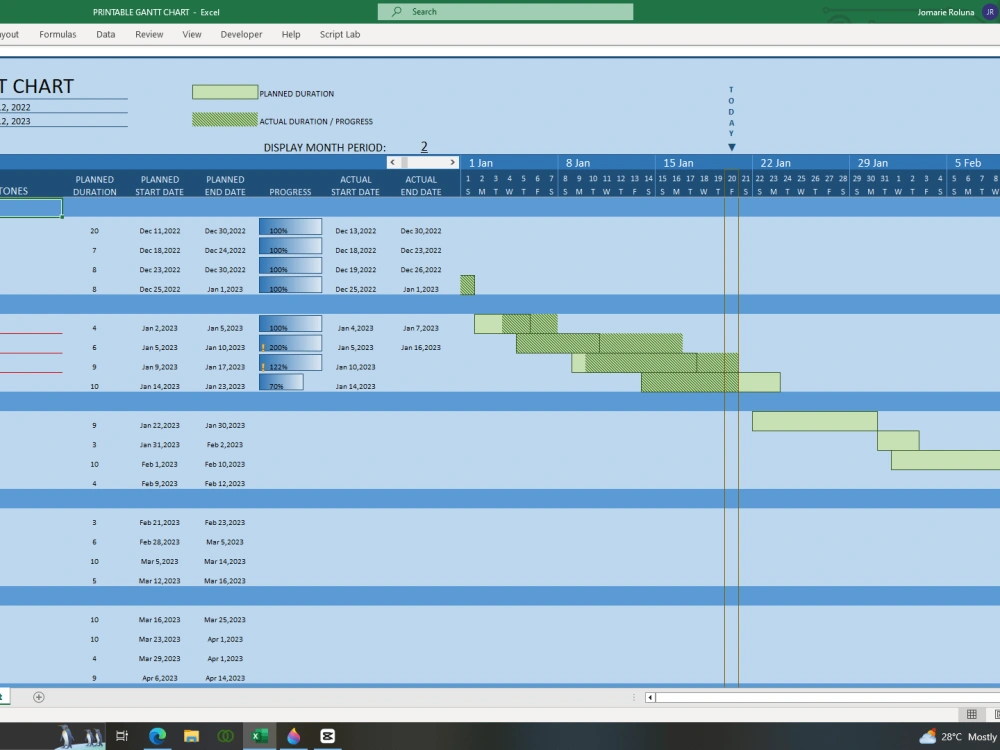Open the colorful droplet app on the taskbar
1000x750 pixels.
(x=293, y=736)
